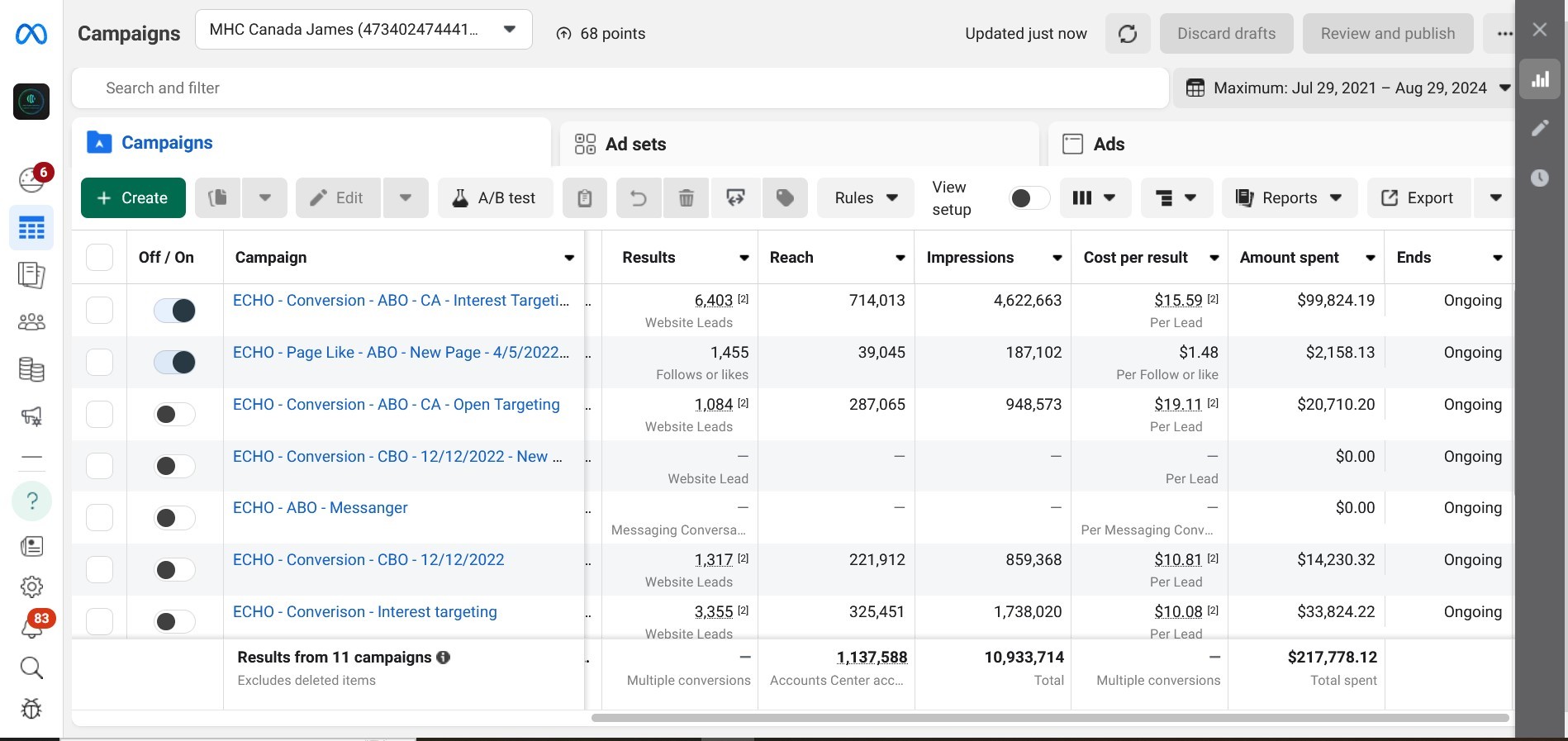Open the date range Maximum dropdown
The height and width of the screenshot is (741, 1568).
pyautogui.click(x=1346, y=88)
